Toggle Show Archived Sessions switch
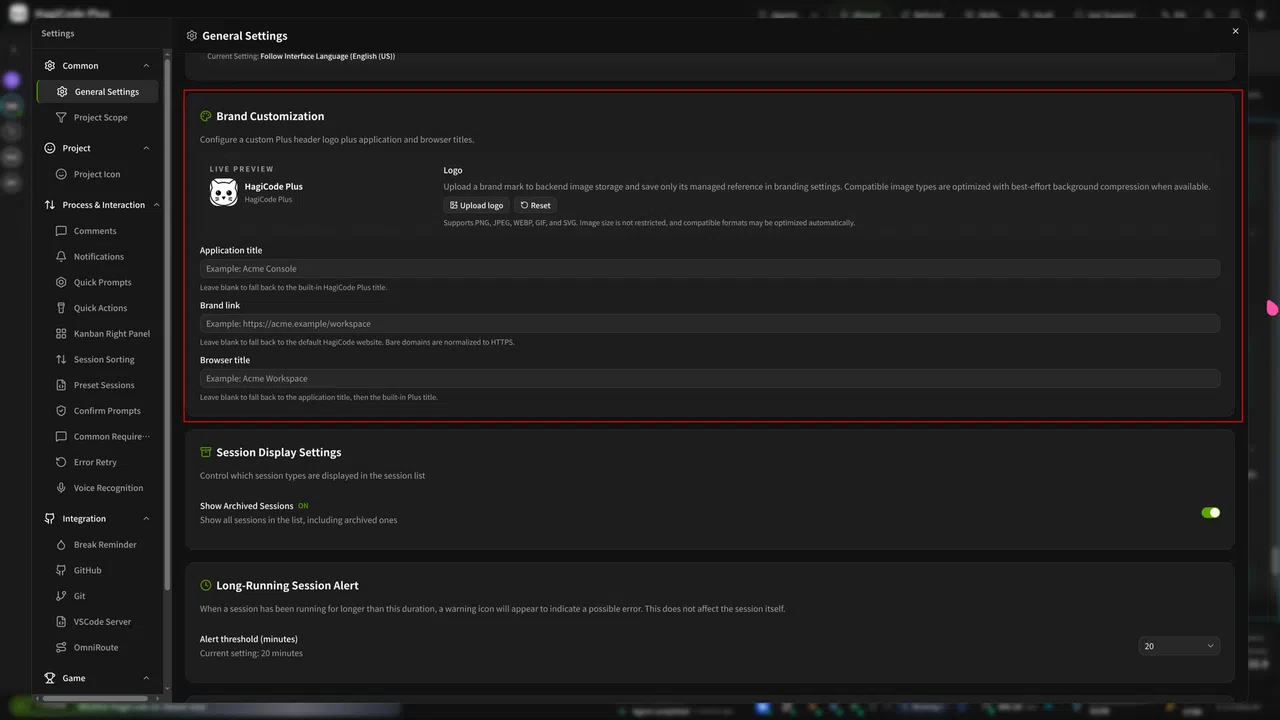Viewport: 1280px width, 720px height. point(1210,513)
